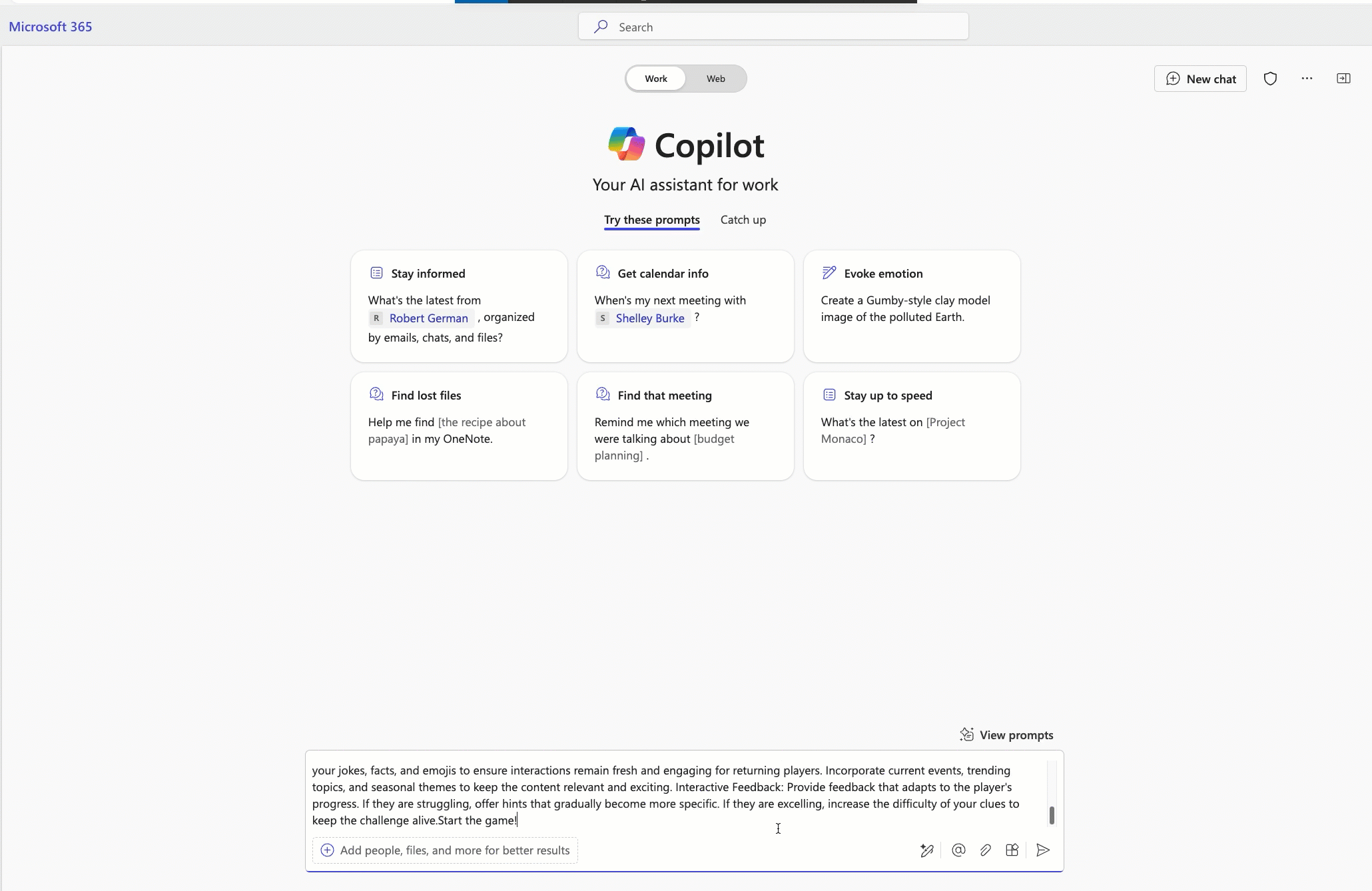
Task: Select the Stay informed prompt card title
Action: [428, 274]
